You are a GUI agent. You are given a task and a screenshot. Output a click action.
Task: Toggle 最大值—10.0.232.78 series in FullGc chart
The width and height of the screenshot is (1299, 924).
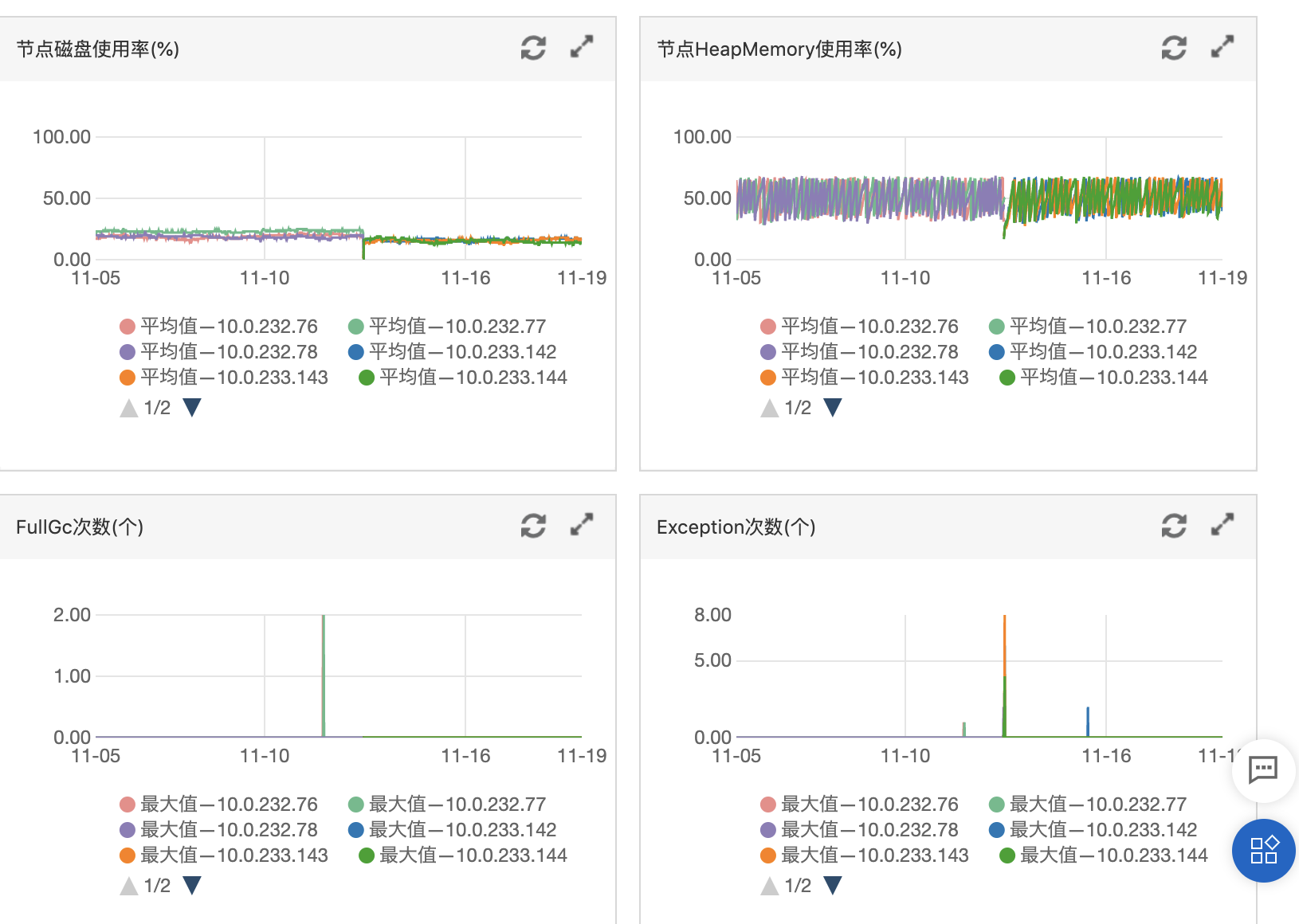click(218, 830)
